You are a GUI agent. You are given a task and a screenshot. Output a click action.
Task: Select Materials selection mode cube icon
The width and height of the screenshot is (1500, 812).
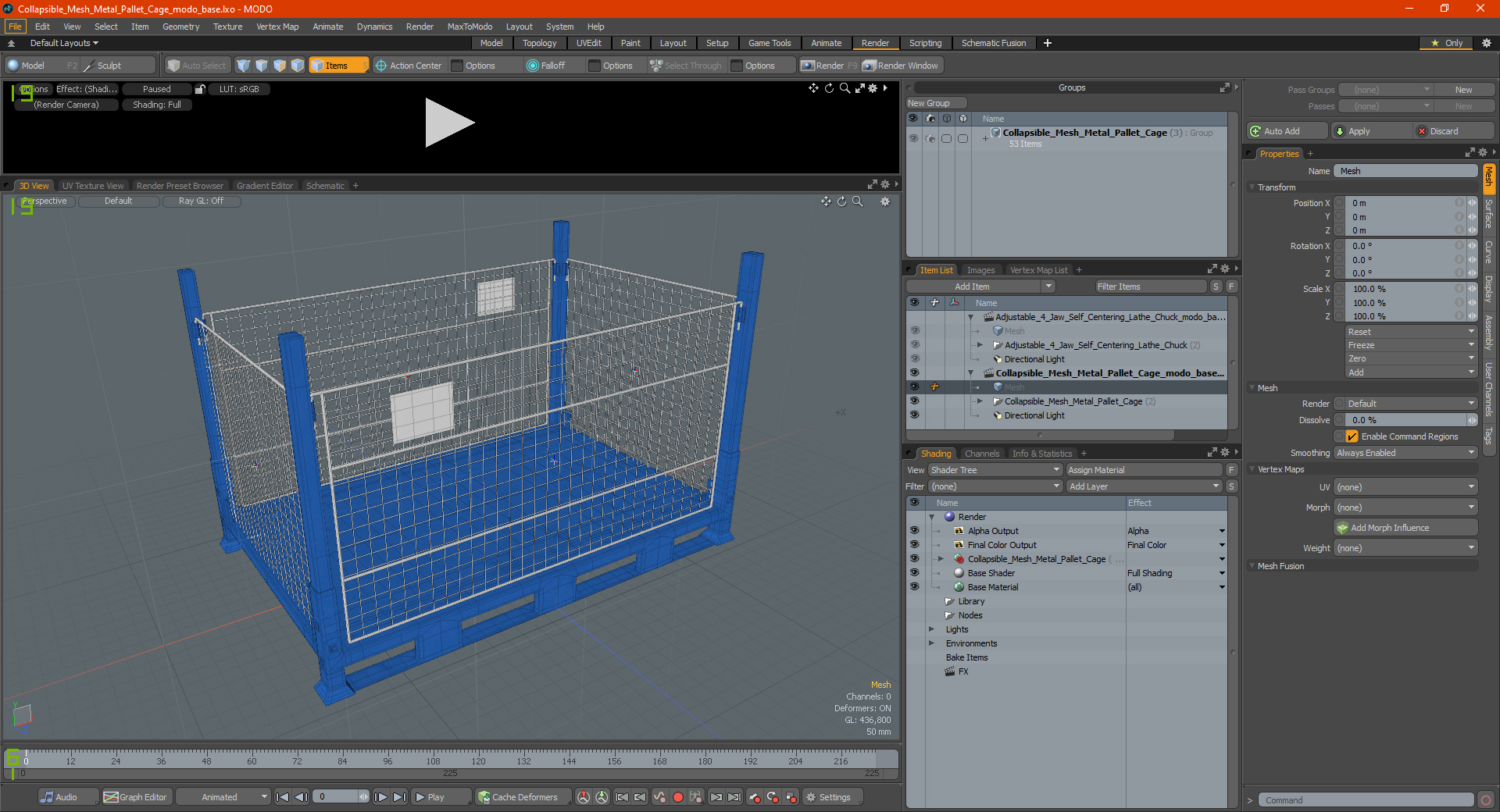pos(298,66)
